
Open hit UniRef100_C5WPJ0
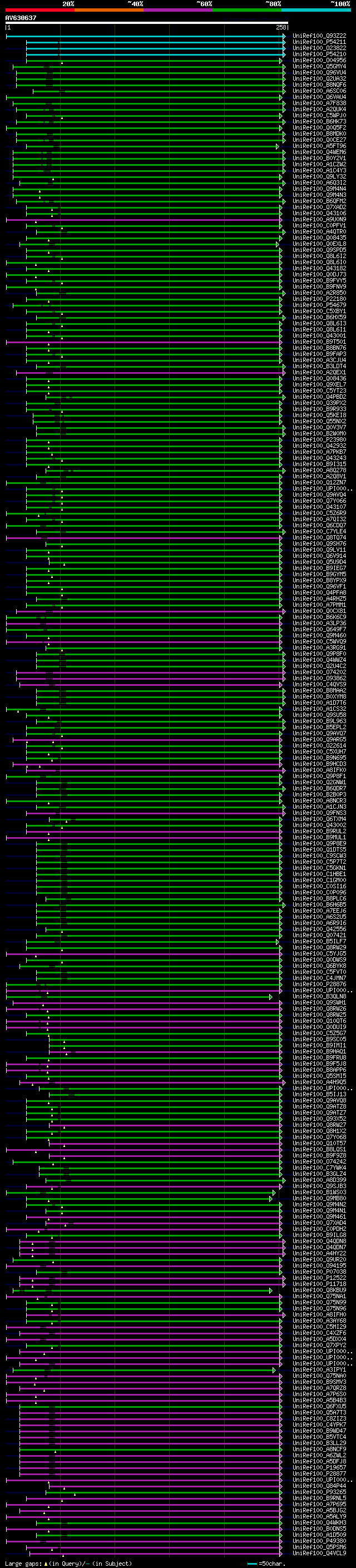point(319,115)
